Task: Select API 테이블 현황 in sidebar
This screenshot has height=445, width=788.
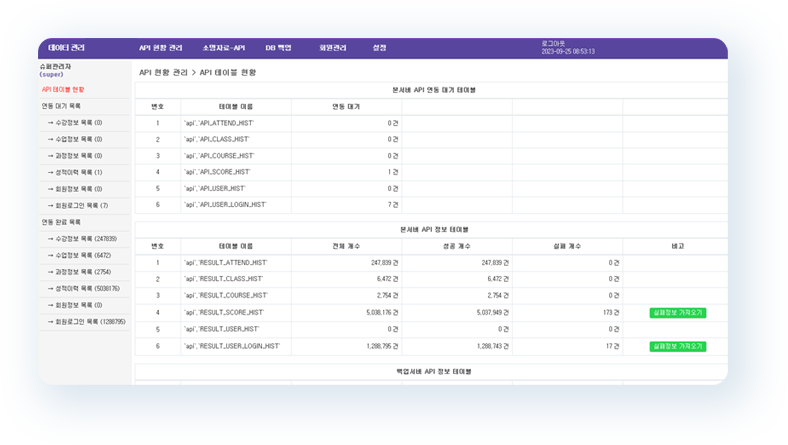Action: [x=63, y=89]
